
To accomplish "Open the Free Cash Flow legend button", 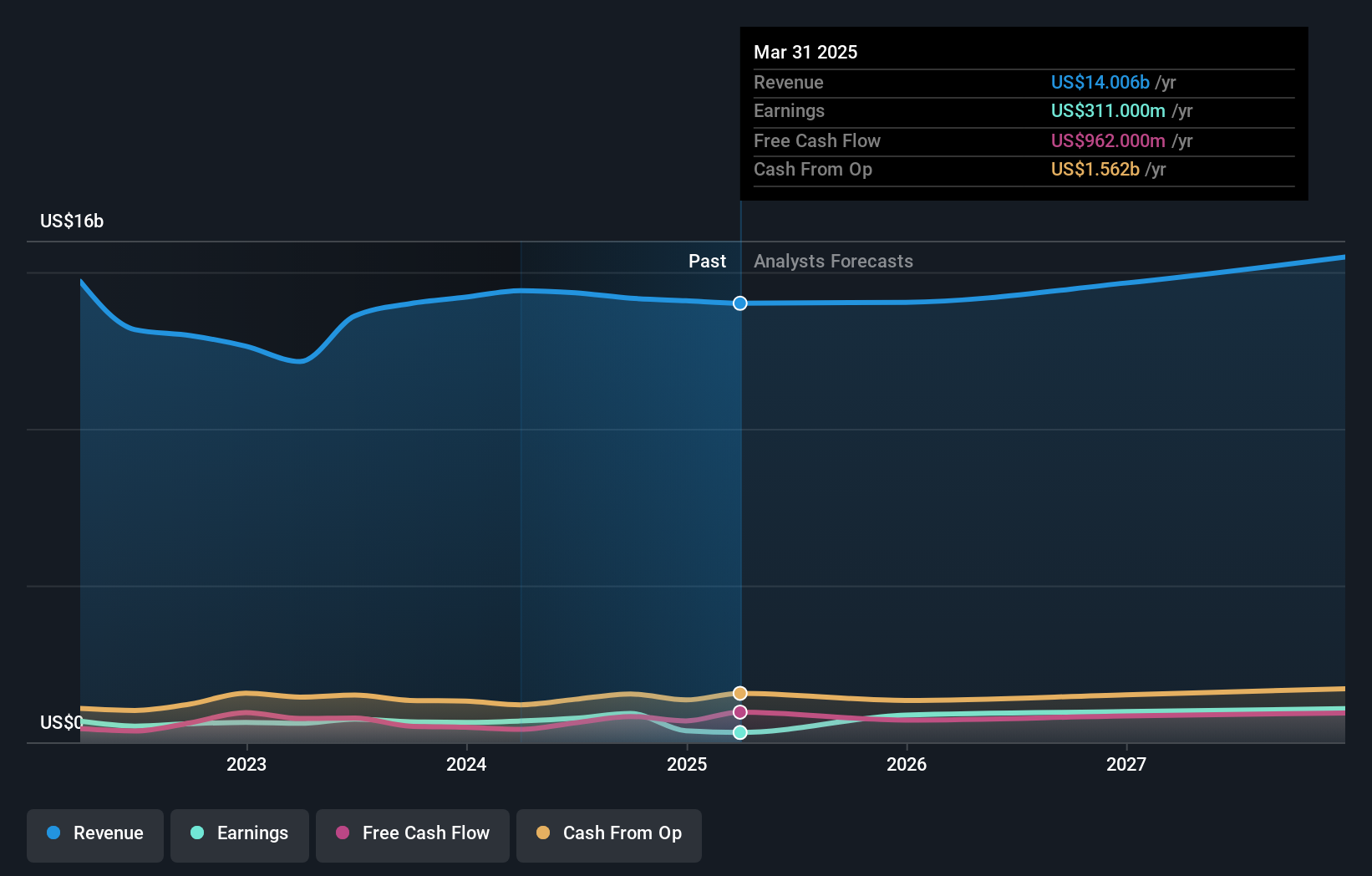I will click(x=412, y=833).
